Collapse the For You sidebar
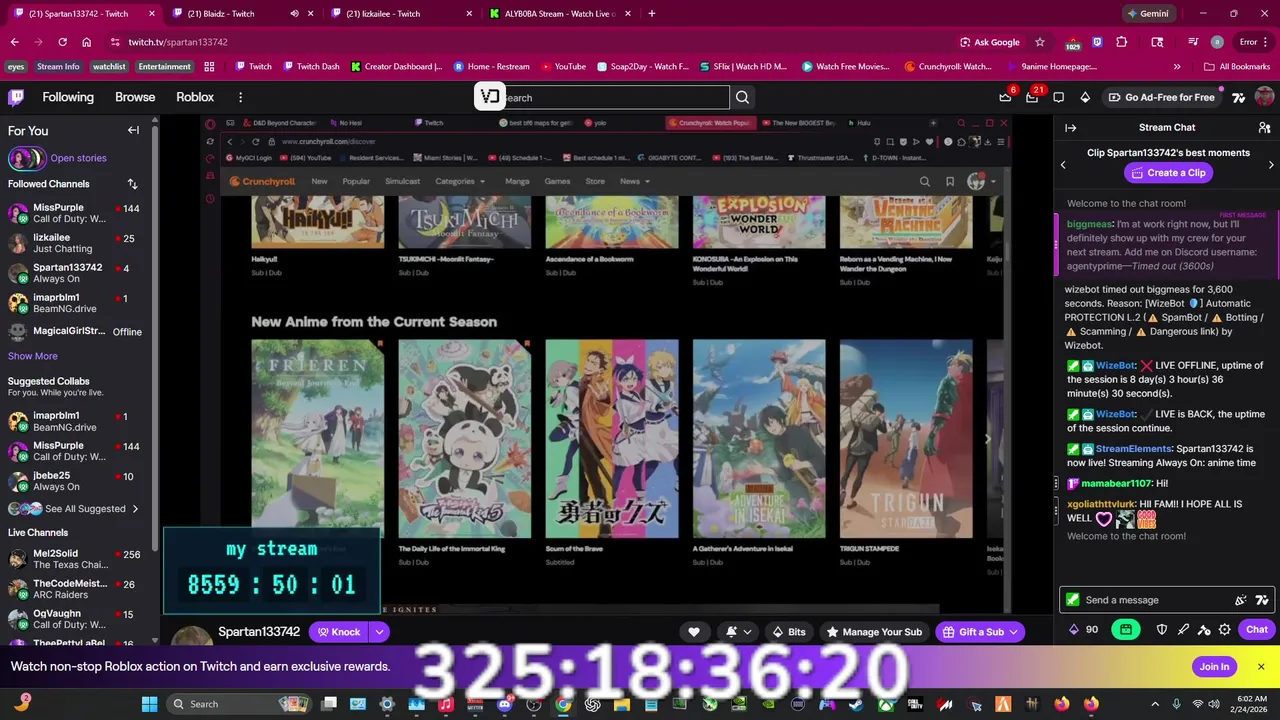1280x720 pixels. 133,130
